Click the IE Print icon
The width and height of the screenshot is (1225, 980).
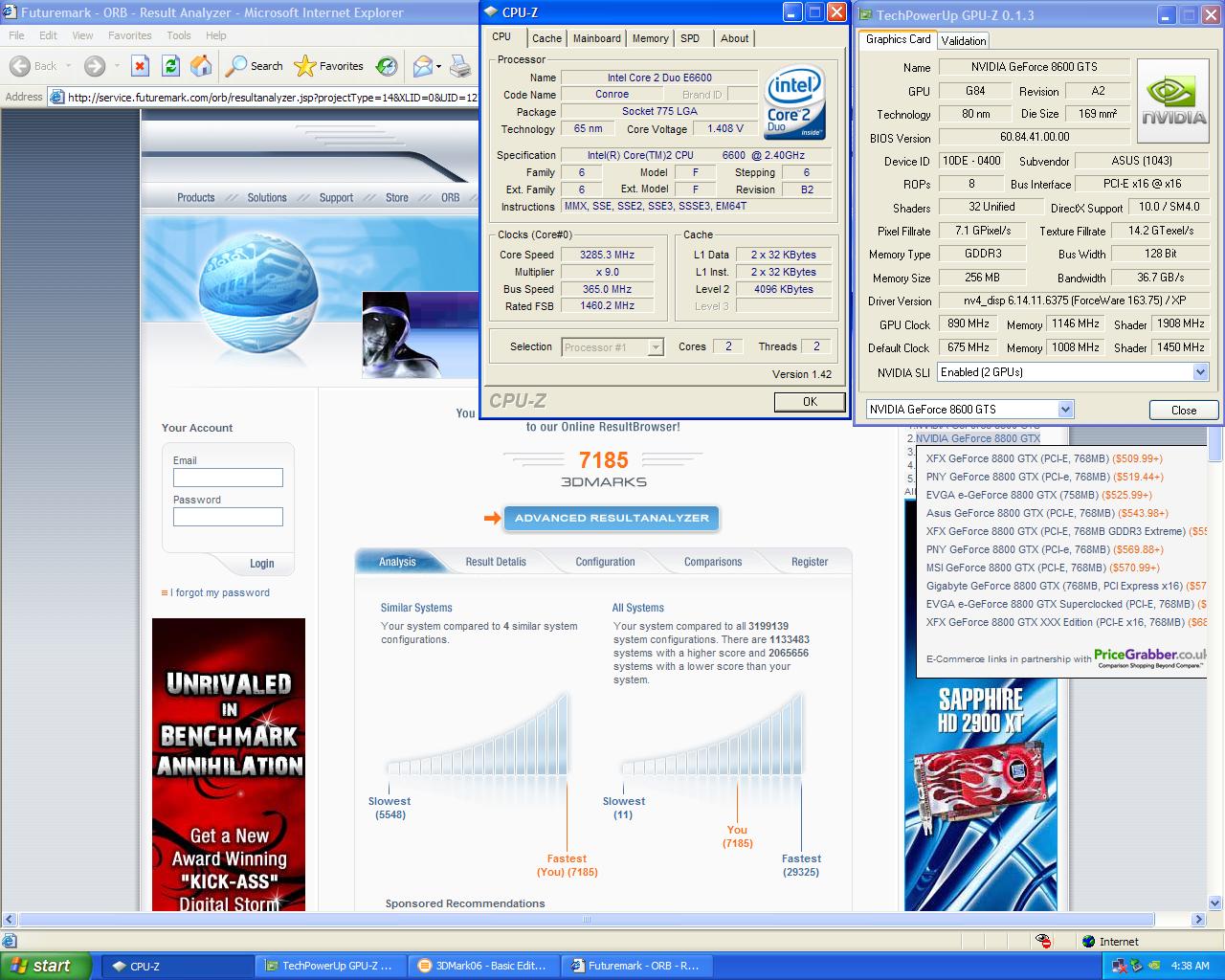click(460, 66)
